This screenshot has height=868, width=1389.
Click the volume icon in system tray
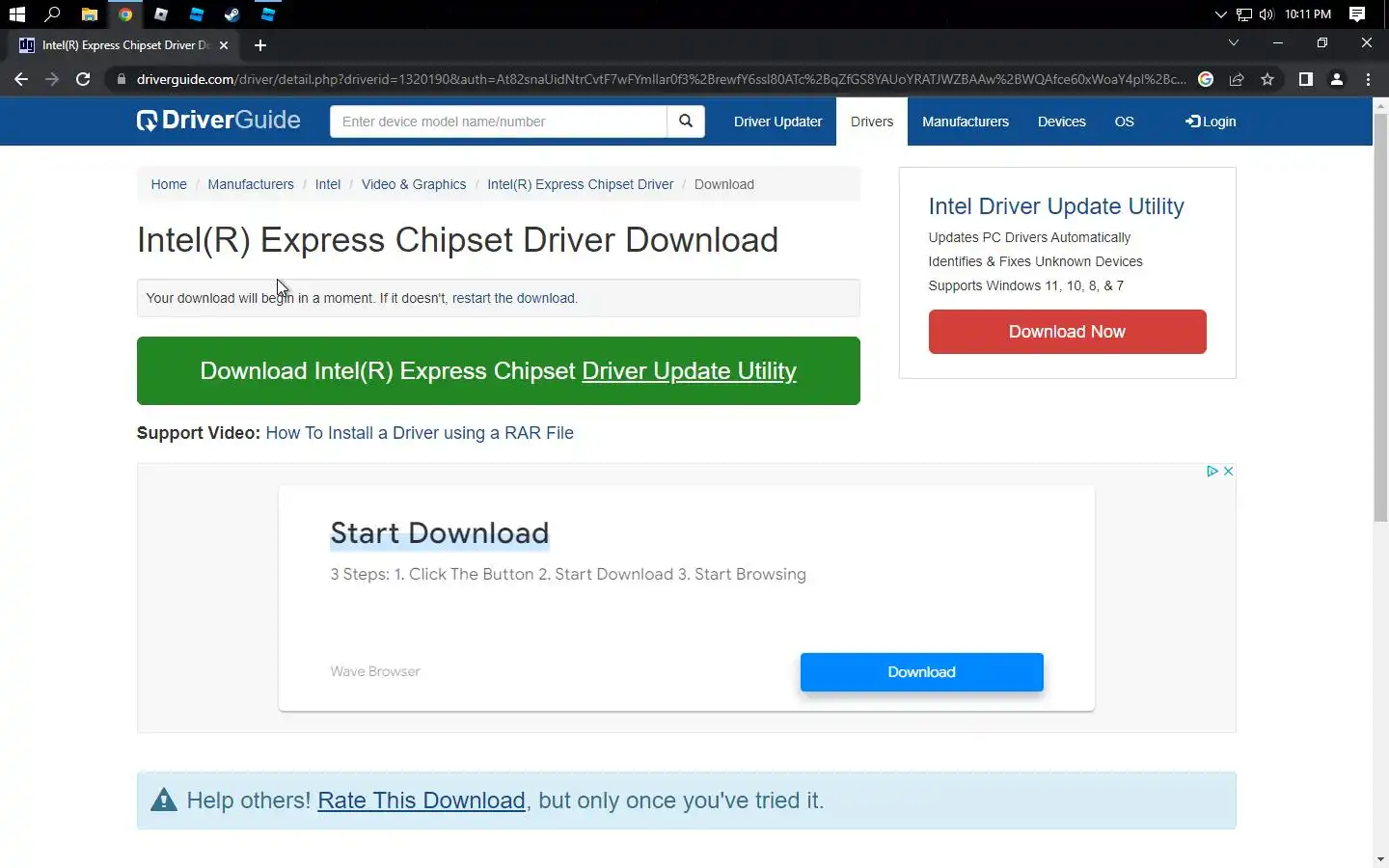1266,14
